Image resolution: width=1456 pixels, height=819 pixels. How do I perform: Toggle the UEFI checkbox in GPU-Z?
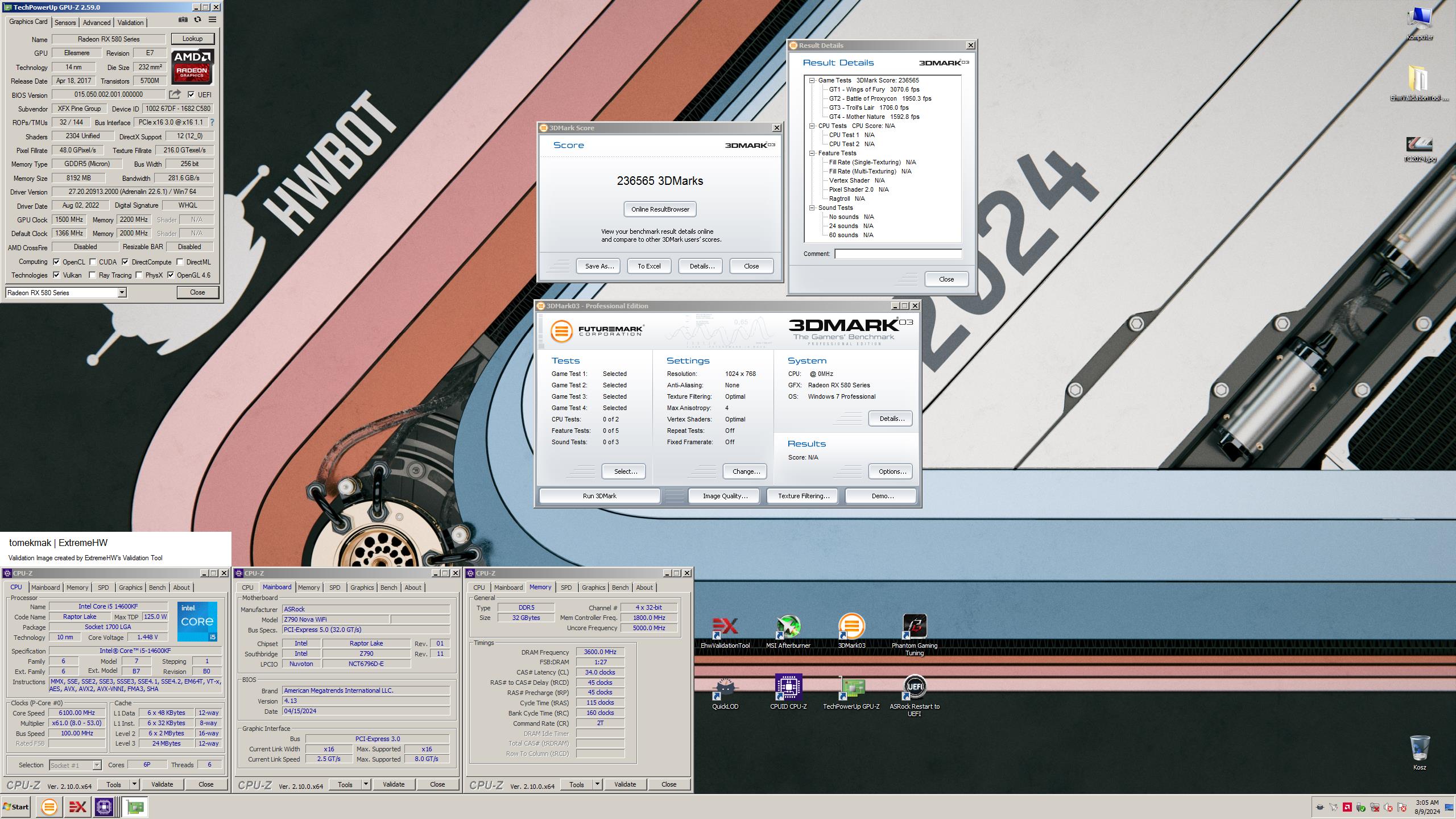coord(191,95)
